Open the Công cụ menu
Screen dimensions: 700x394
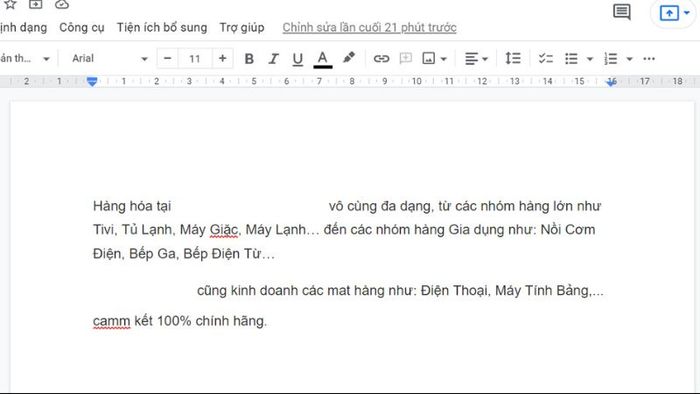tap(82, 28)
